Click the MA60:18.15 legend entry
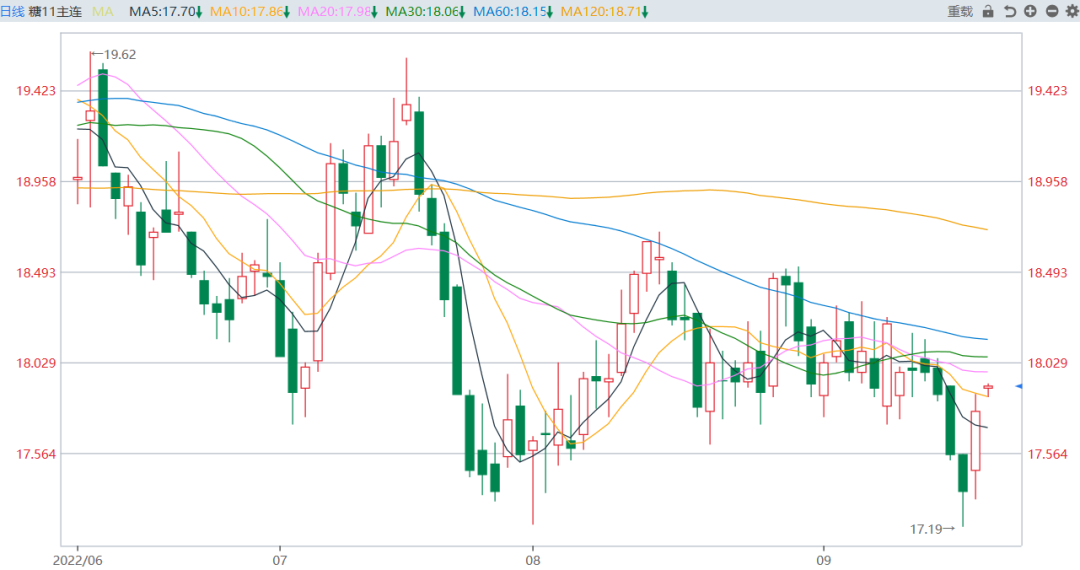 pos(512,11)
